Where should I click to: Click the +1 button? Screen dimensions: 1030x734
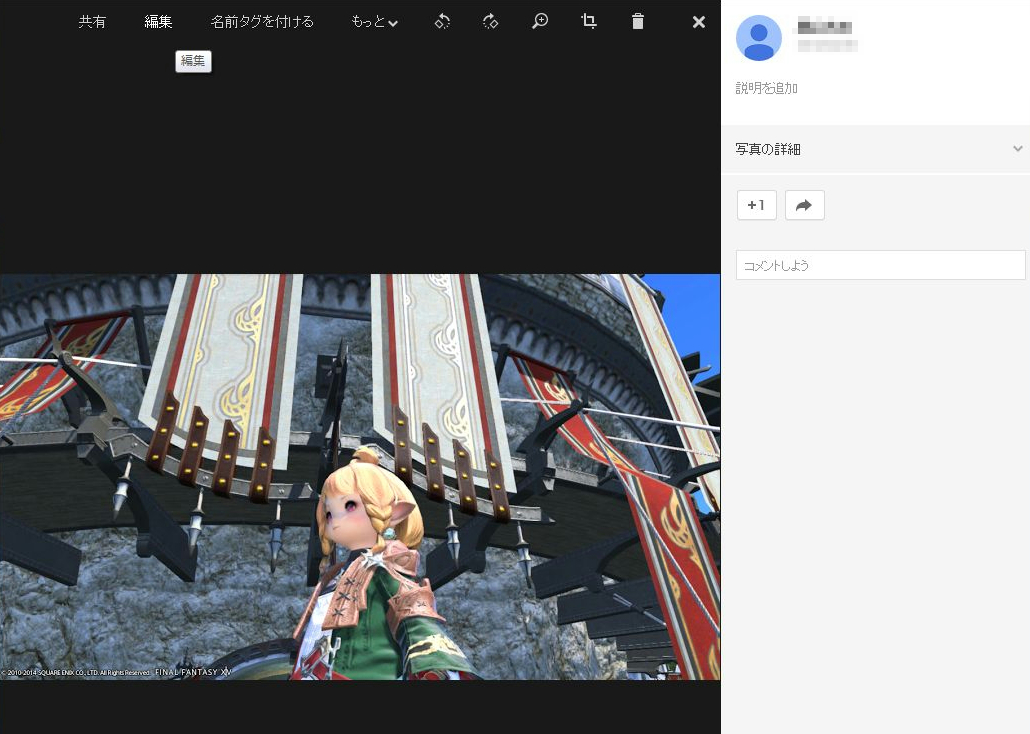coord(757,205)
